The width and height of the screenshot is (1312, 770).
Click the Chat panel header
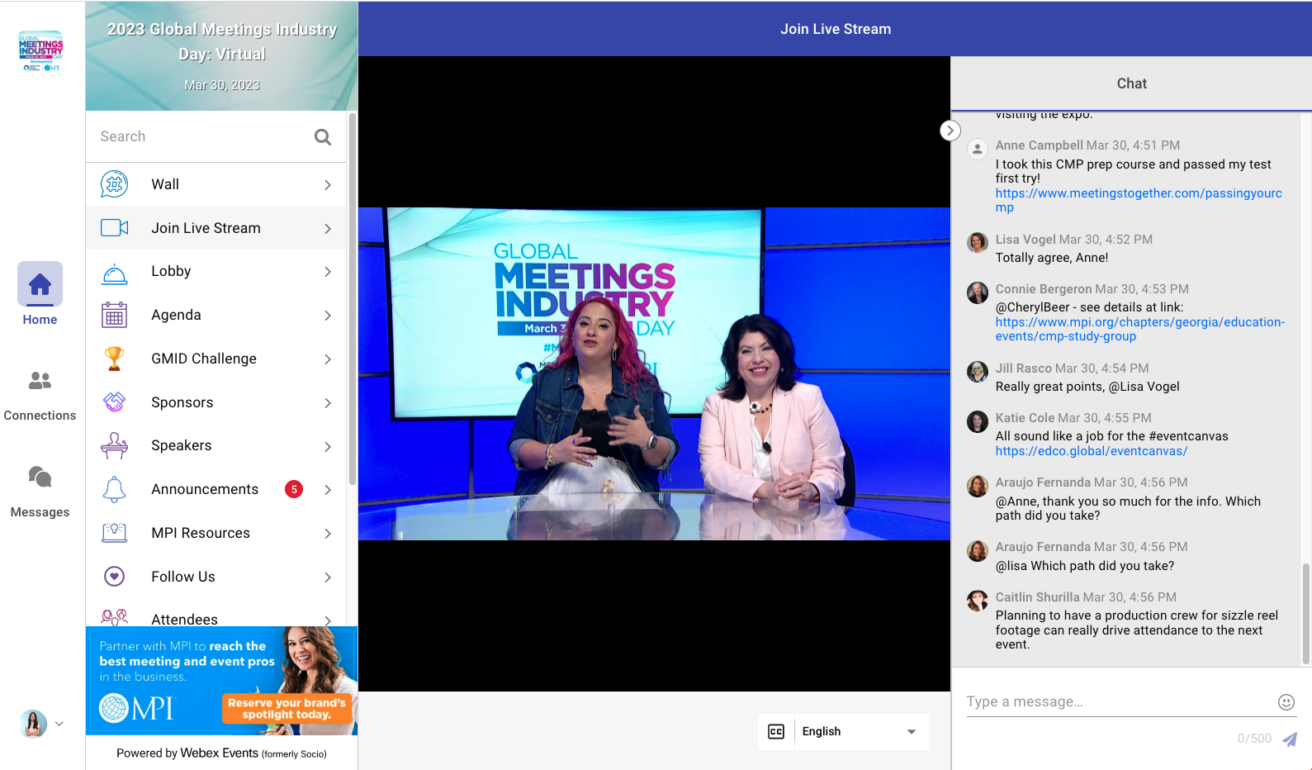click(x=1131, y=83)
